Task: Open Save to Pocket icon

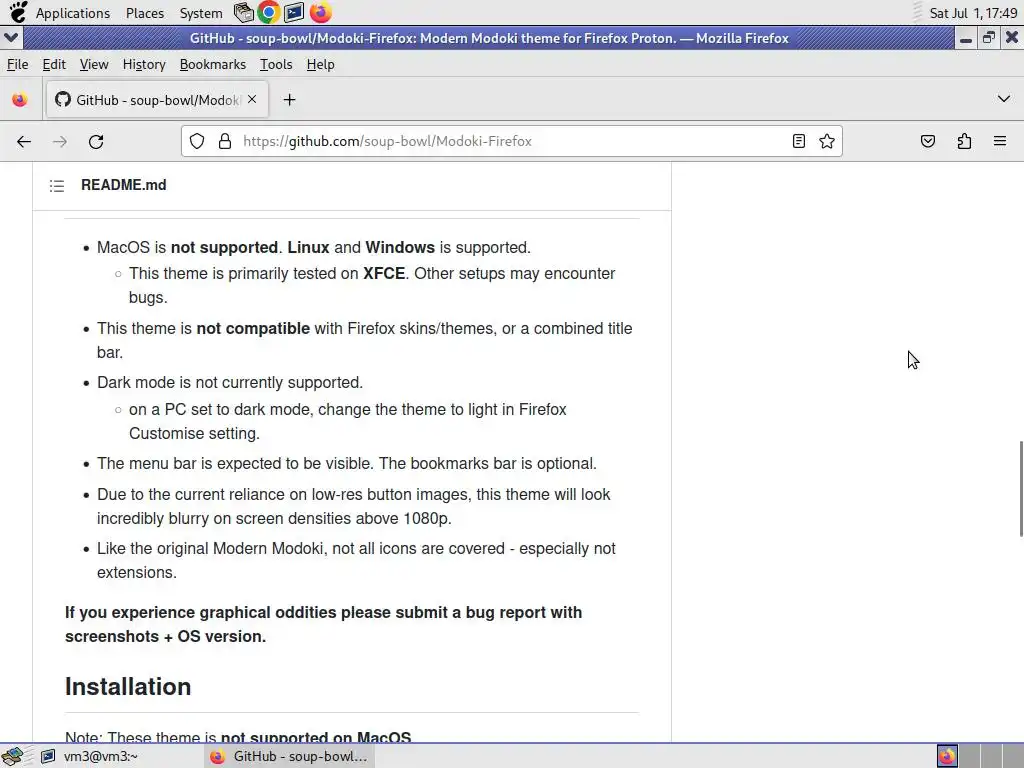Action: pyautogui.click(x=927, y=141)
